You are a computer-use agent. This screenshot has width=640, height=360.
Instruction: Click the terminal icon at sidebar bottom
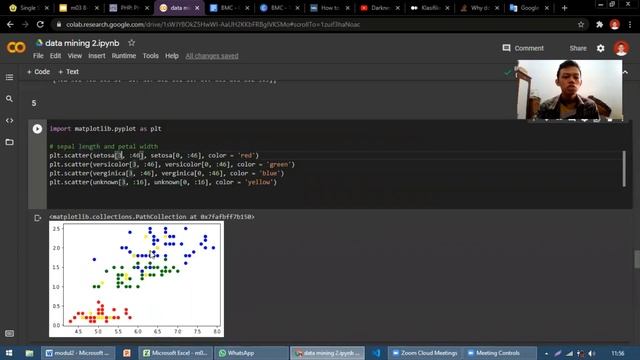tap(9, 333)
